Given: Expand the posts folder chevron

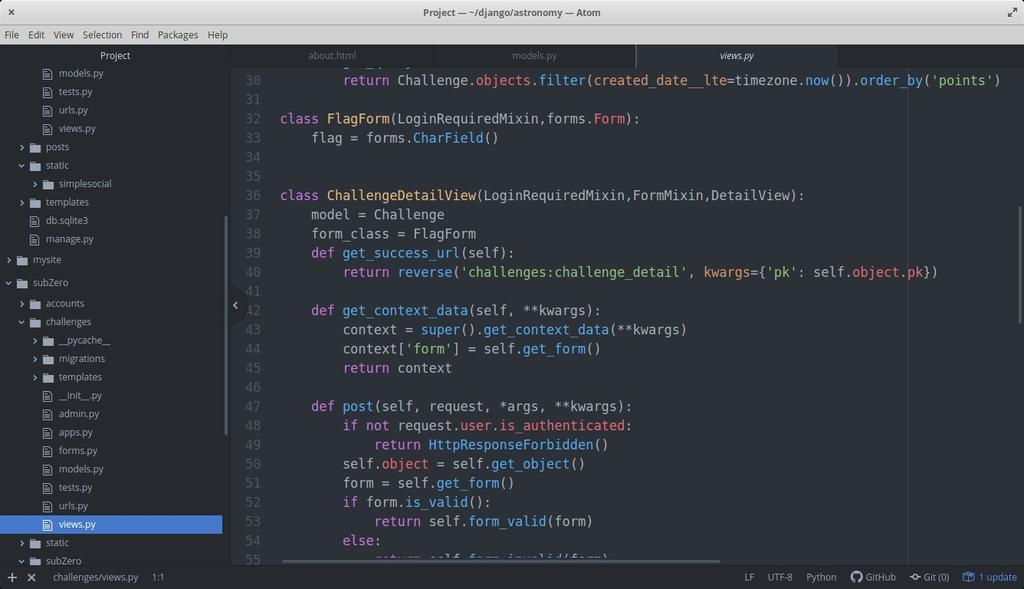Looking at the screenshot, I should (22, 148).
